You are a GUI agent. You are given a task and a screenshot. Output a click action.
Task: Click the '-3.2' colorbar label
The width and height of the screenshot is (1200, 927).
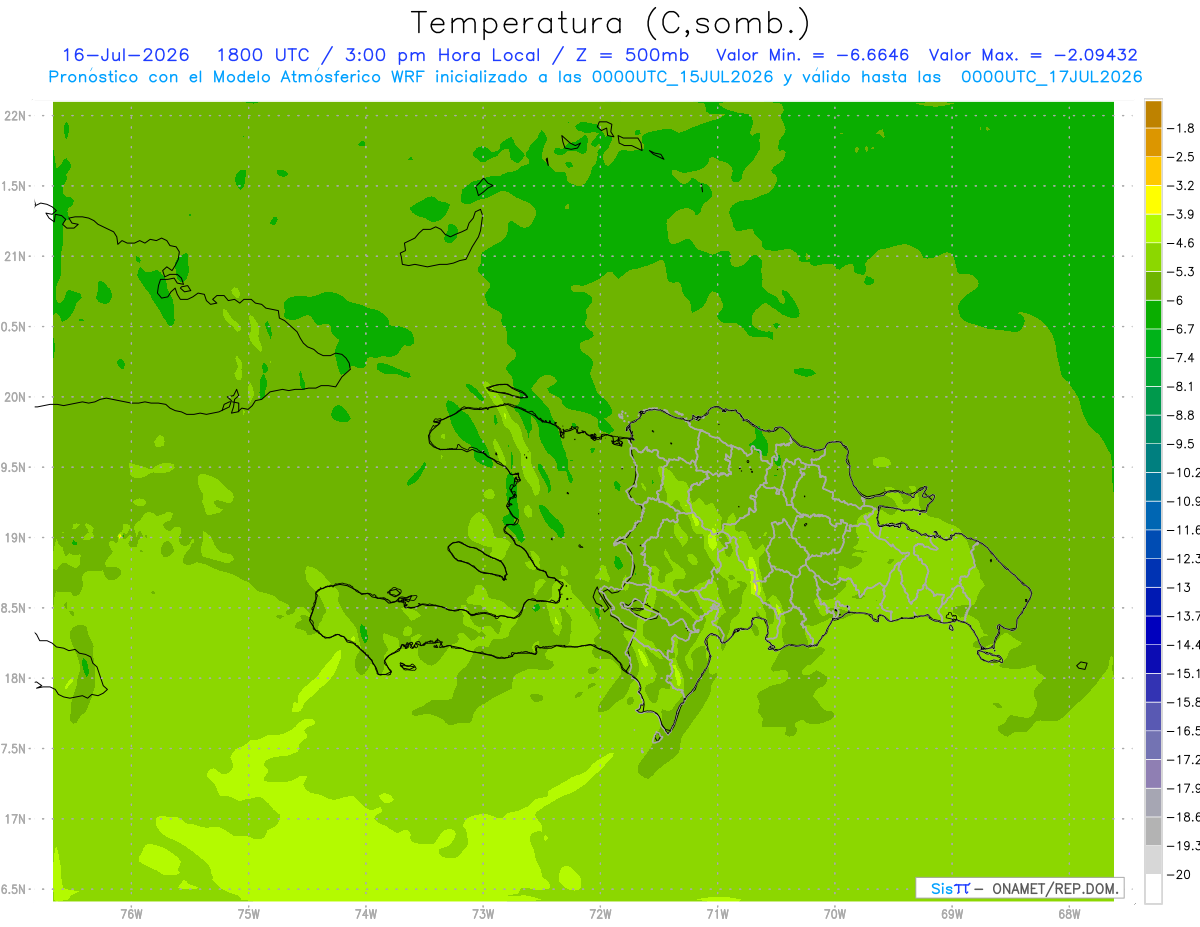click(1182, 186)
